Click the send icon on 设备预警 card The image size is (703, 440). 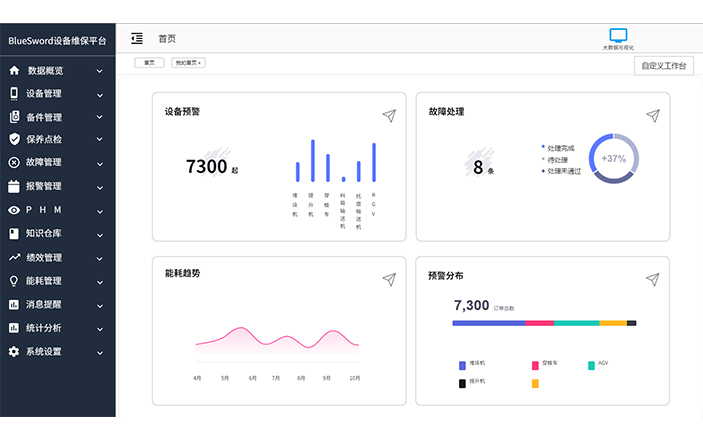tap(389, 116)
